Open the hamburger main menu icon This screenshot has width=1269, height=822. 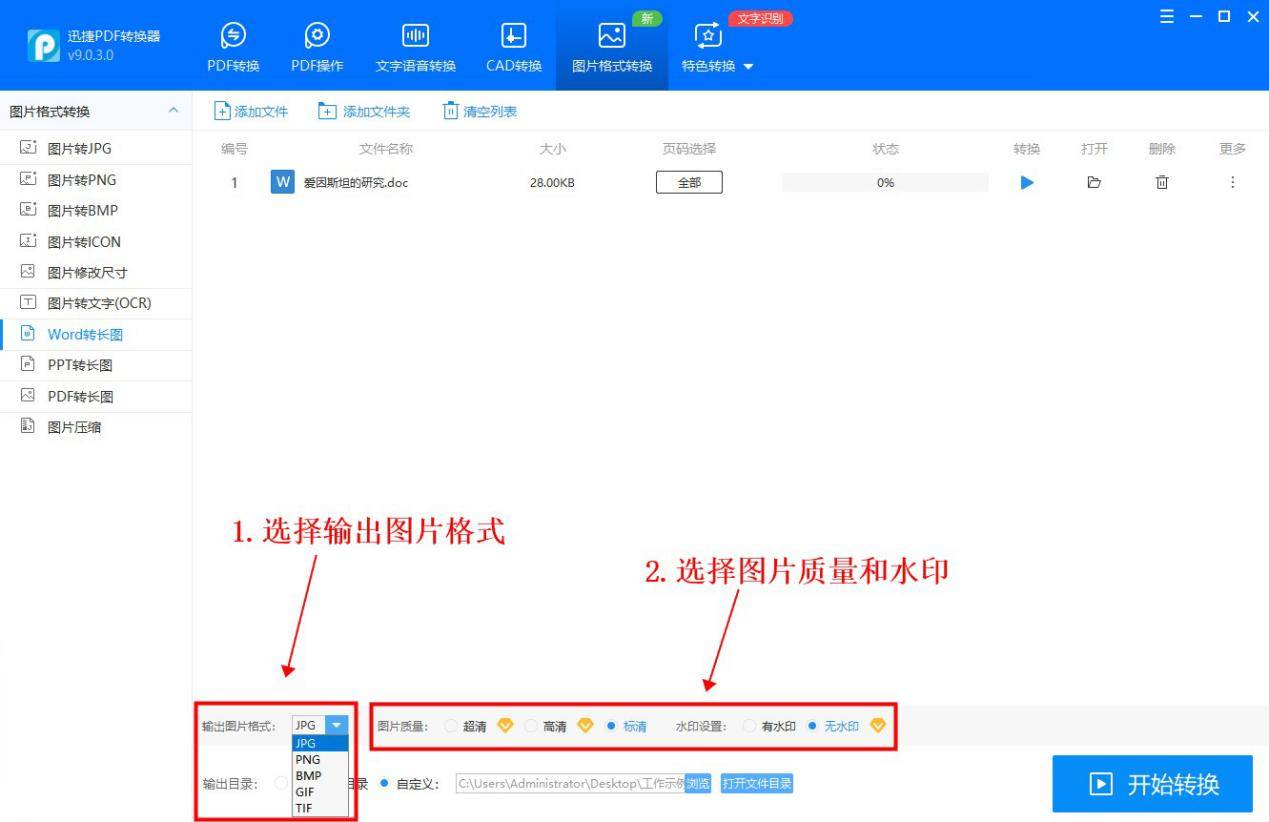pos(1167,16)
